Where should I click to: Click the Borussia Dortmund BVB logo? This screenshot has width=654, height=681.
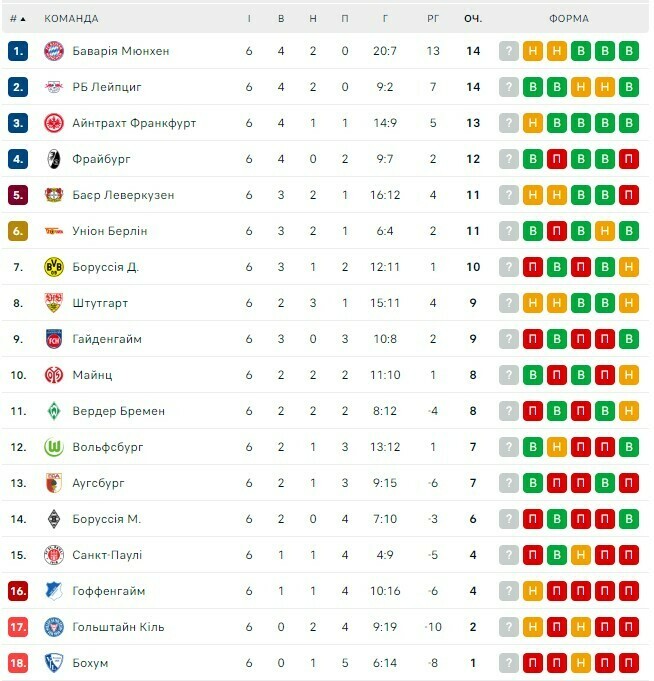(54, 267)
